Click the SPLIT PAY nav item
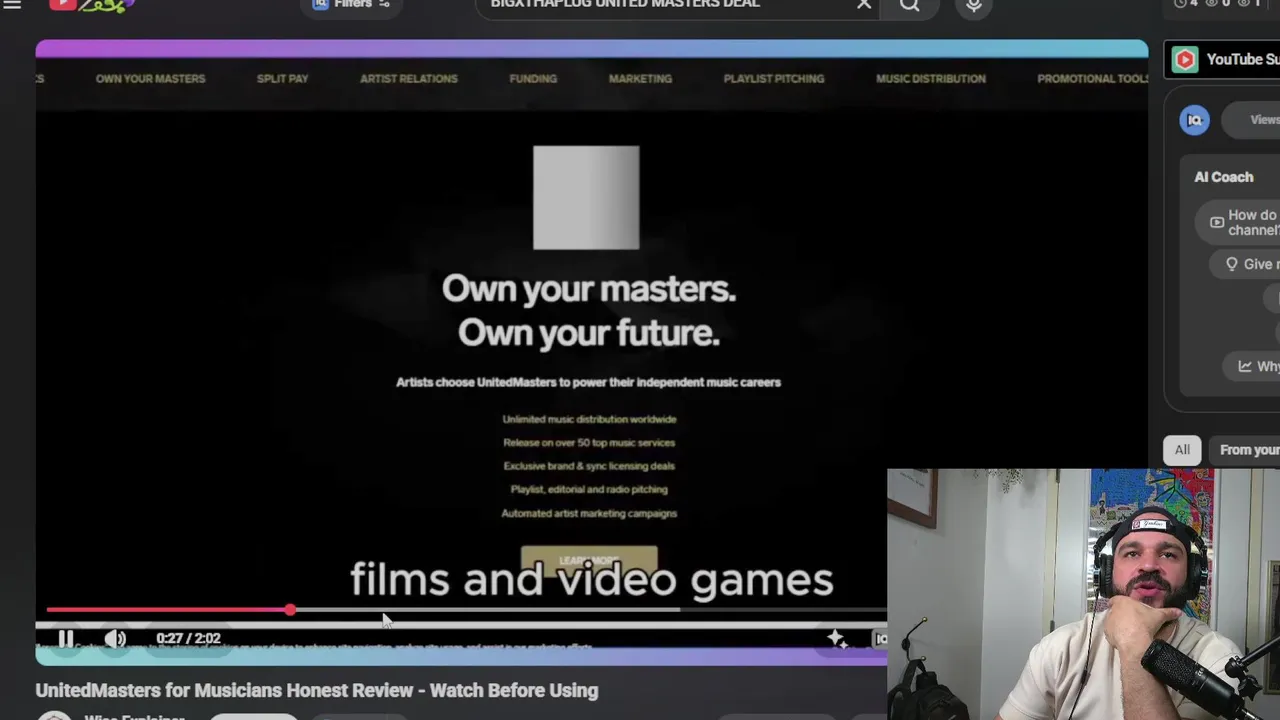This screenshot has height=720, width=1280. click(x=282, y=79)
